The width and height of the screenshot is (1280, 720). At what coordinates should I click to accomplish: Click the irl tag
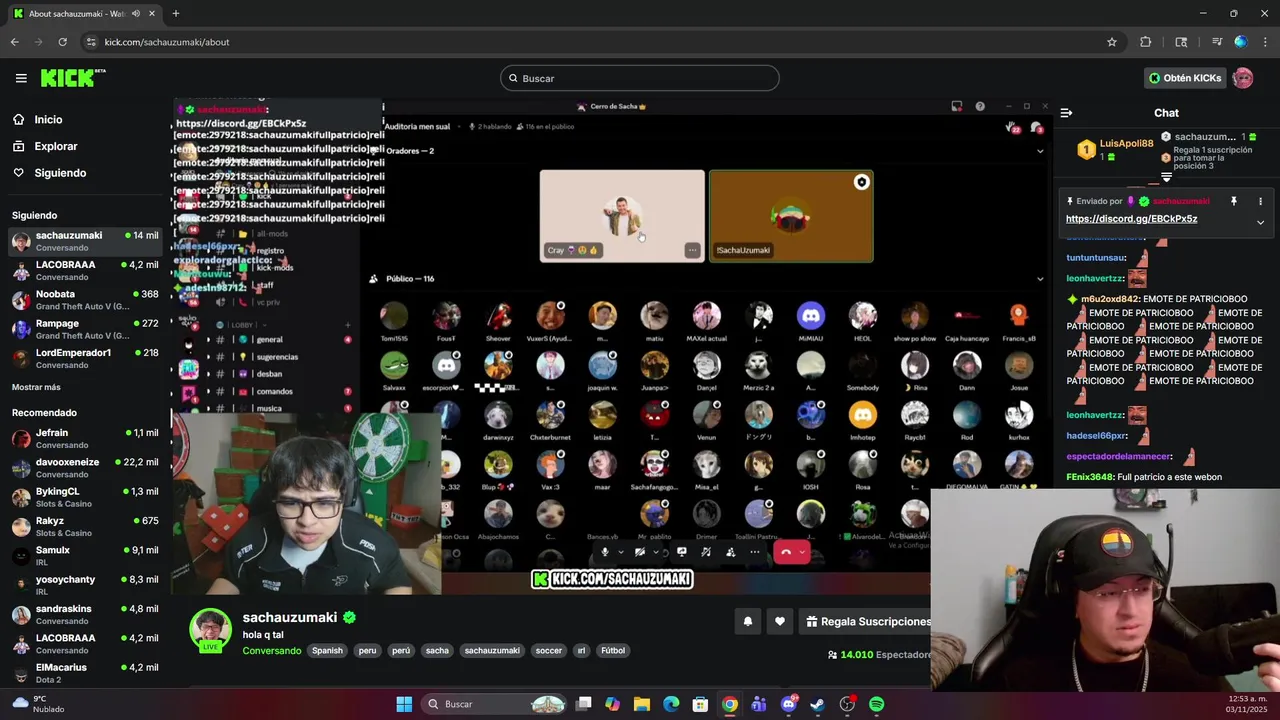coord(581,651)
